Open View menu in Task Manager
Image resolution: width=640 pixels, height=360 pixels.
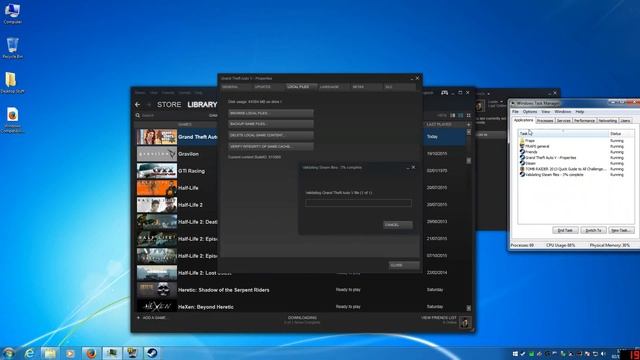tap(546, 111)
